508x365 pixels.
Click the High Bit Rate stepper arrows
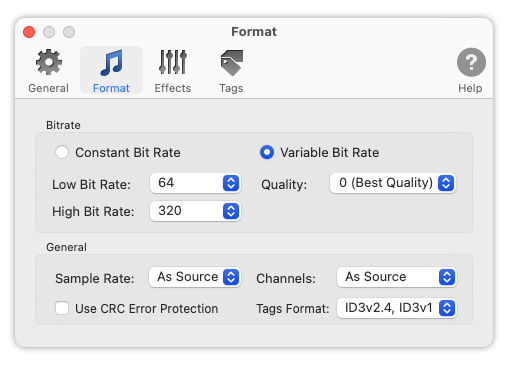point(231,211)
